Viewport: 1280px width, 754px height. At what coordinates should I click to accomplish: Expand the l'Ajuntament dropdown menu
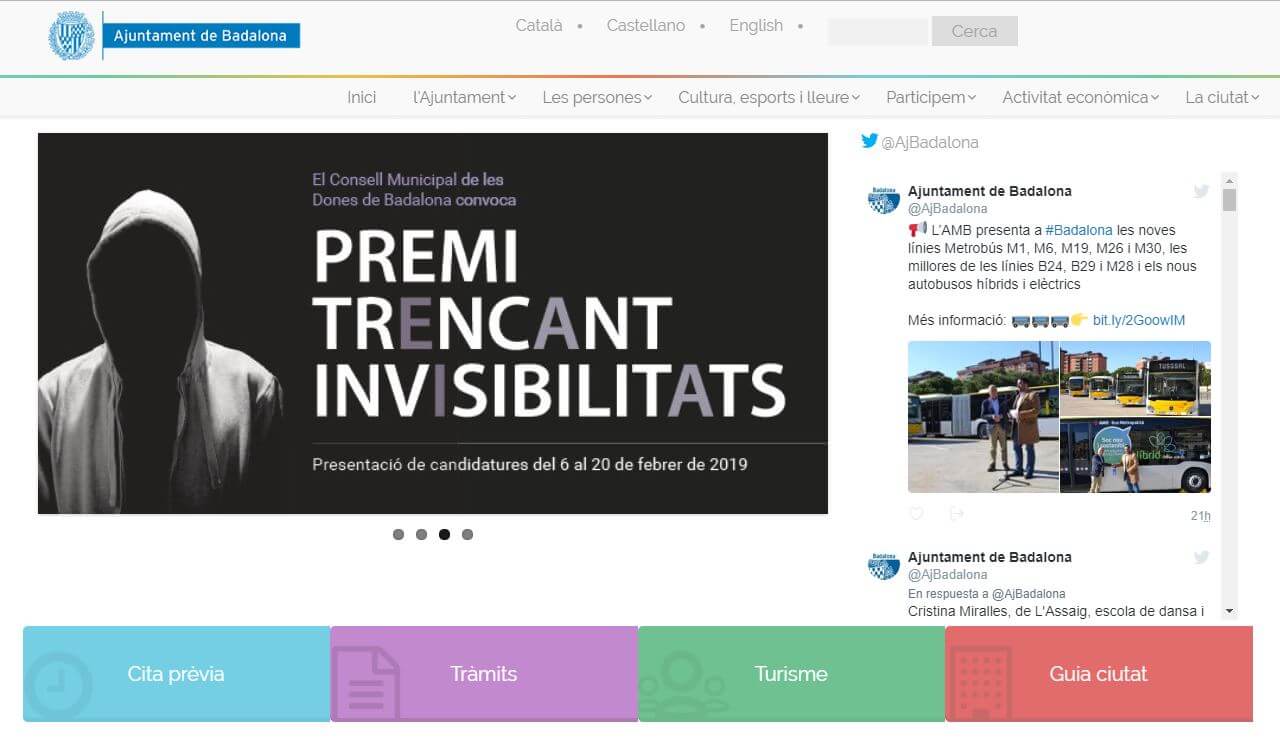464,97
